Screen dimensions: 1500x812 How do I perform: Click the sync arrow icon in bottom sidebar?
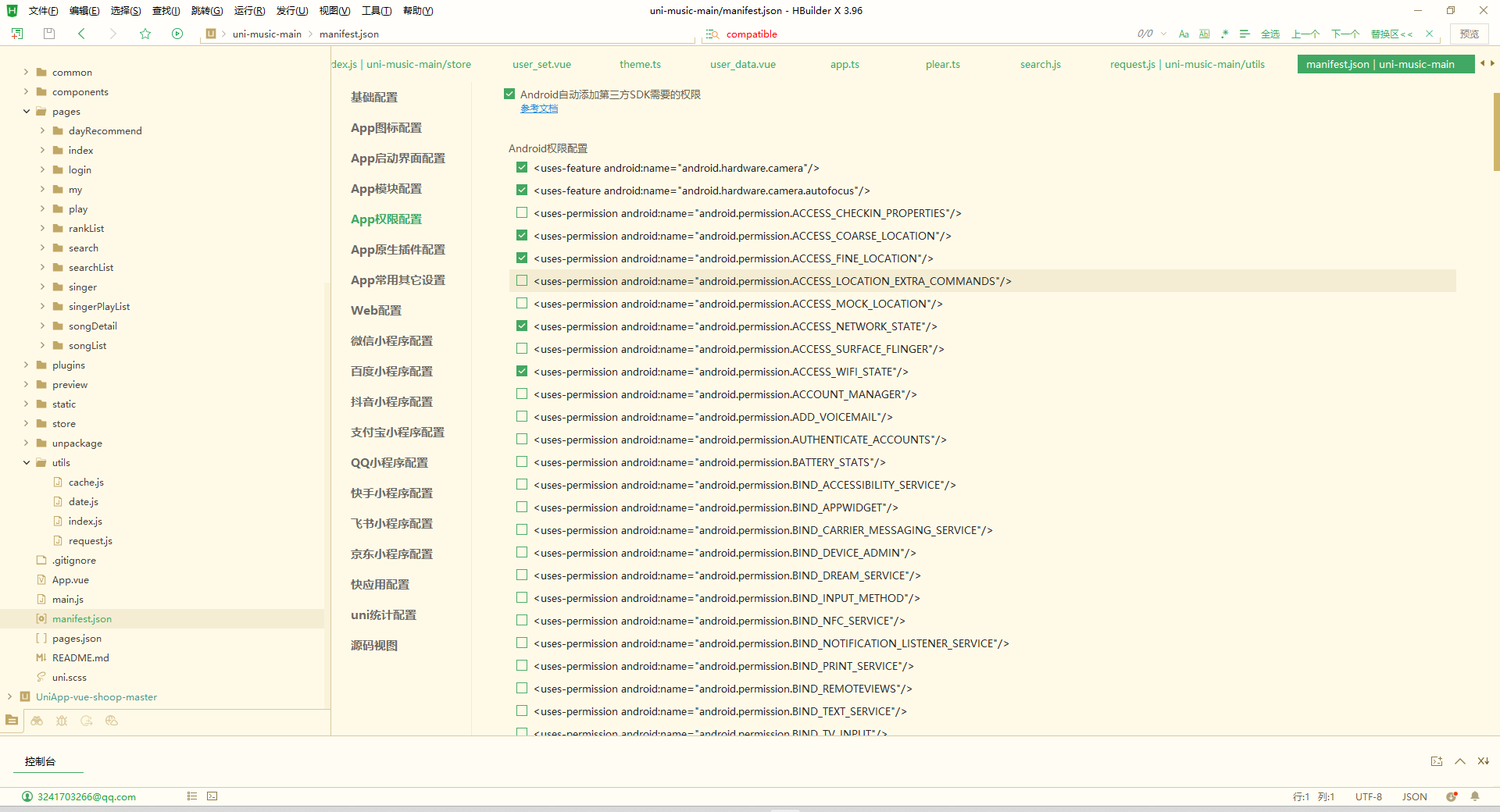click(x=87, y=721)
